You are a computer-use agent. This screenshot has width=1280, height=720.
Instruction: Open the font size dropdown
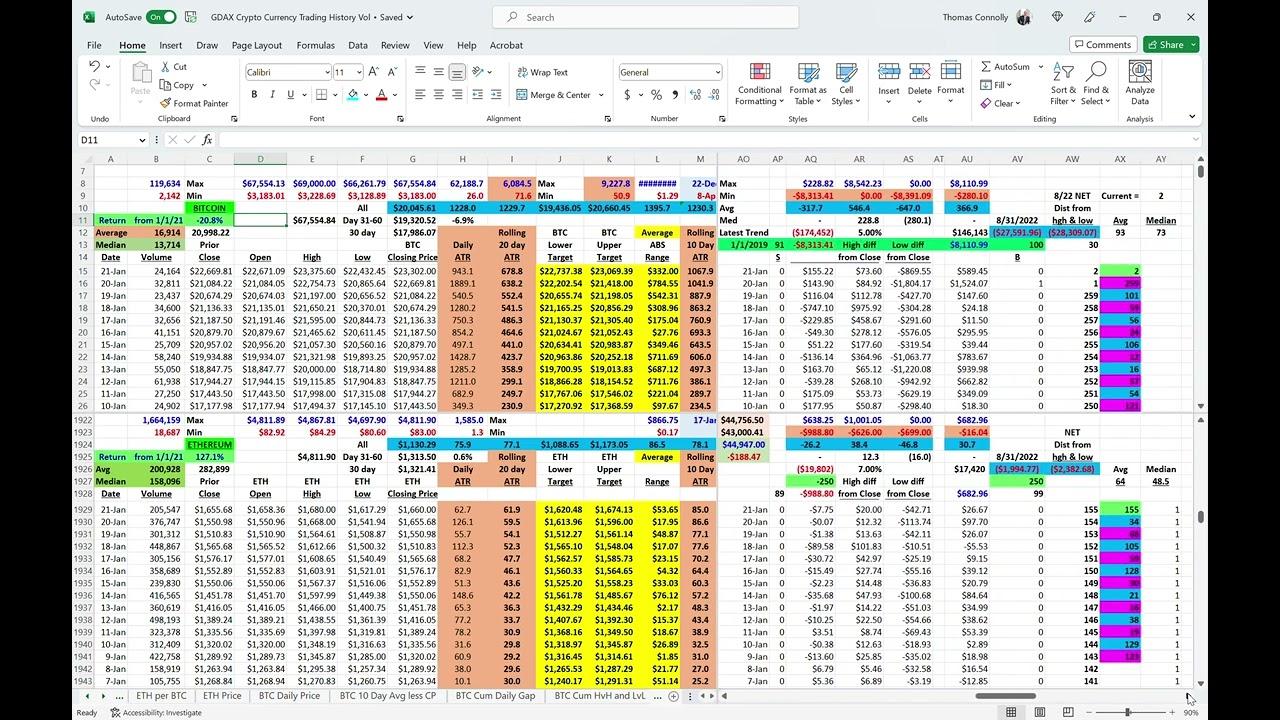pos(358,73)
